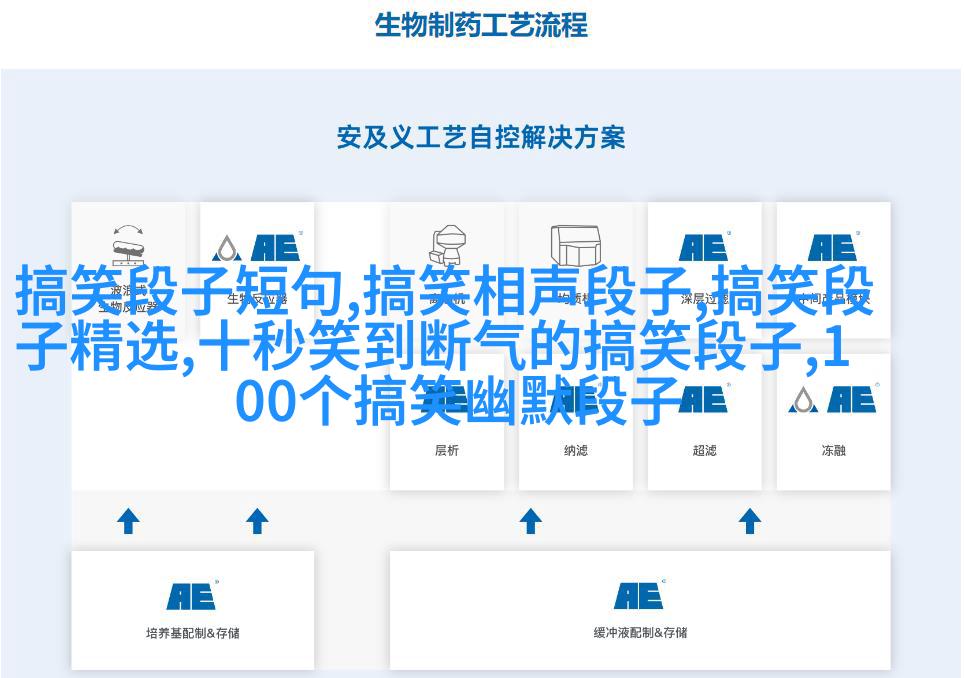
Task: Click the box-shaped homogenizer equipment icon
Action: click(x=575, y=245)
